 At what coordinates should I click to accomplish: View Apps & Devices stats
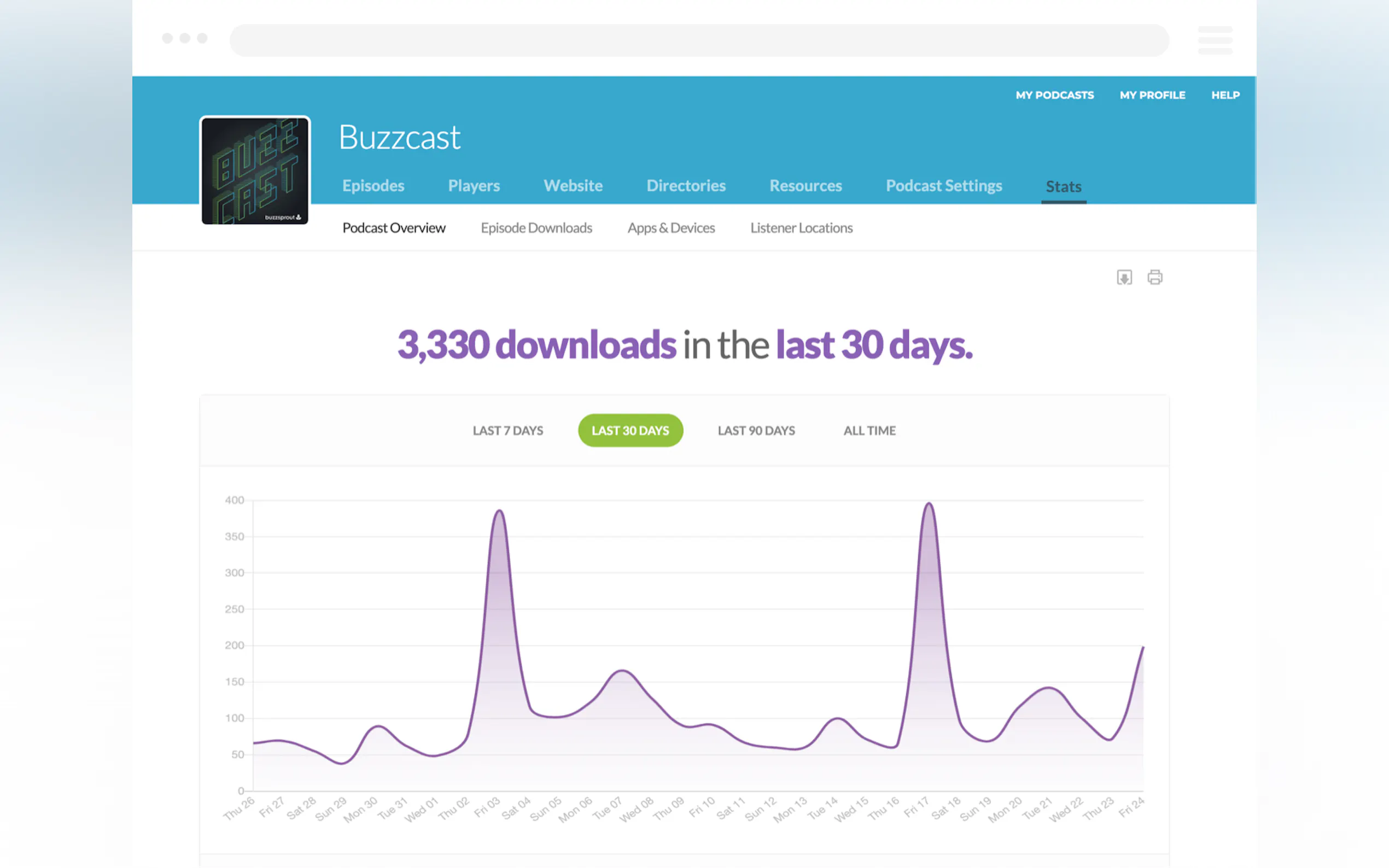(x=670, y=228)
